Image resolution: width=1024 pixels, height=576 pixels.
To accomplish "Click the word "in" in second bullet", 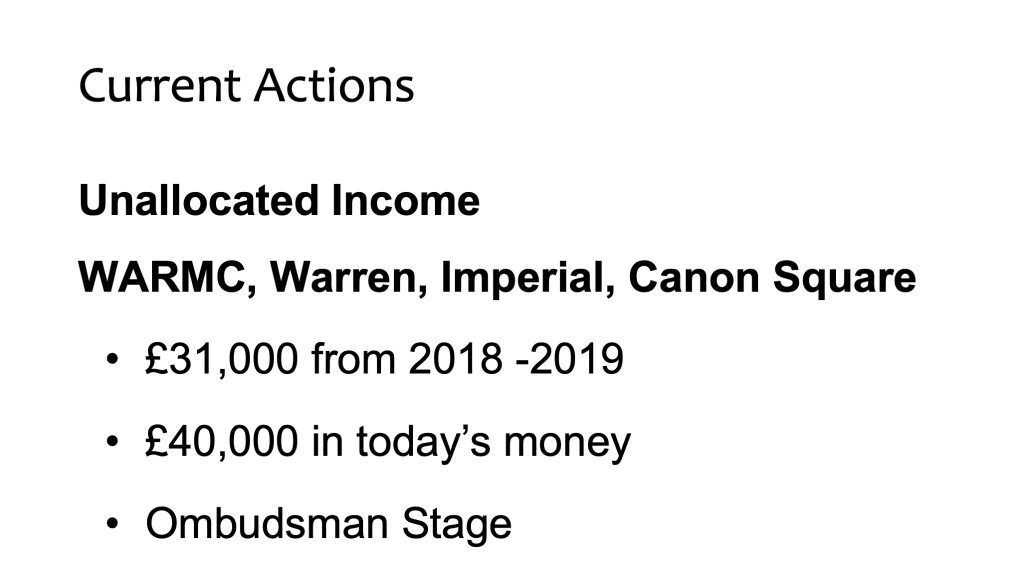I will [x=324, y=442].
